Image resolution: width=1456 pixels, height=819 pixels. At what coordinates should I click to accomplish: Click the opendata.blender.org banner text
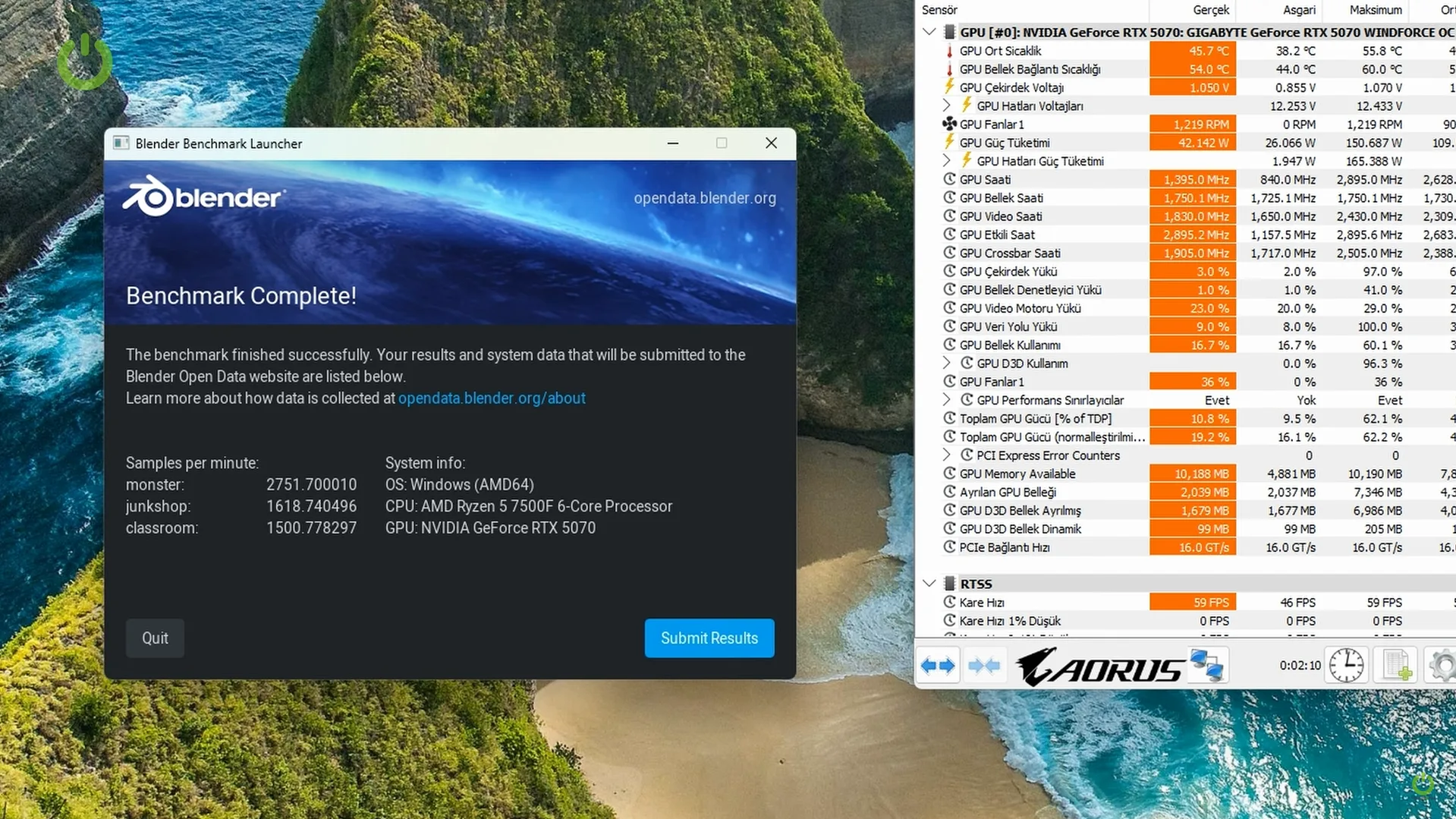705,198
